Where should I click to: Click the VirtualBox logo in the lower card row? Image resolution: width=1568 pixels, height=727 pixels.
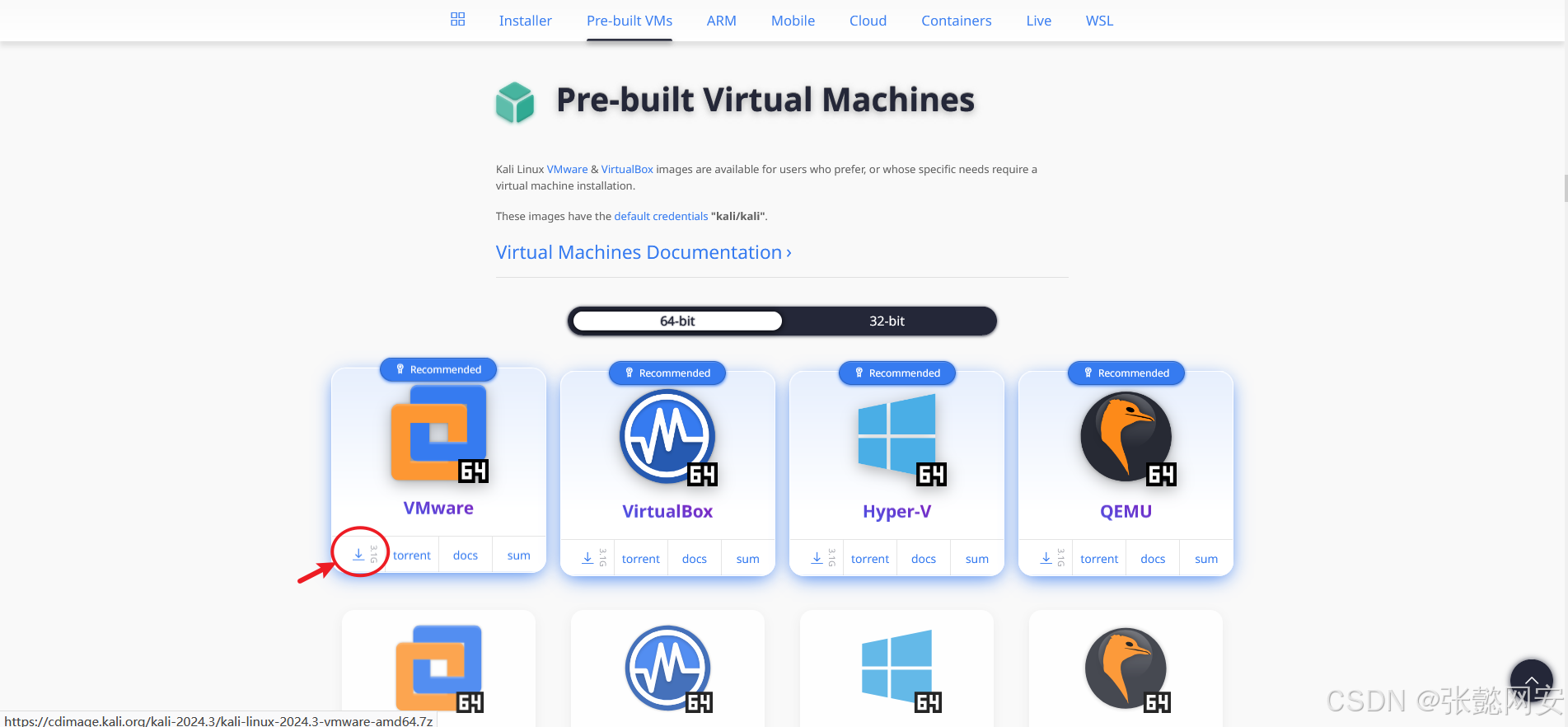(x=668, y=668)
